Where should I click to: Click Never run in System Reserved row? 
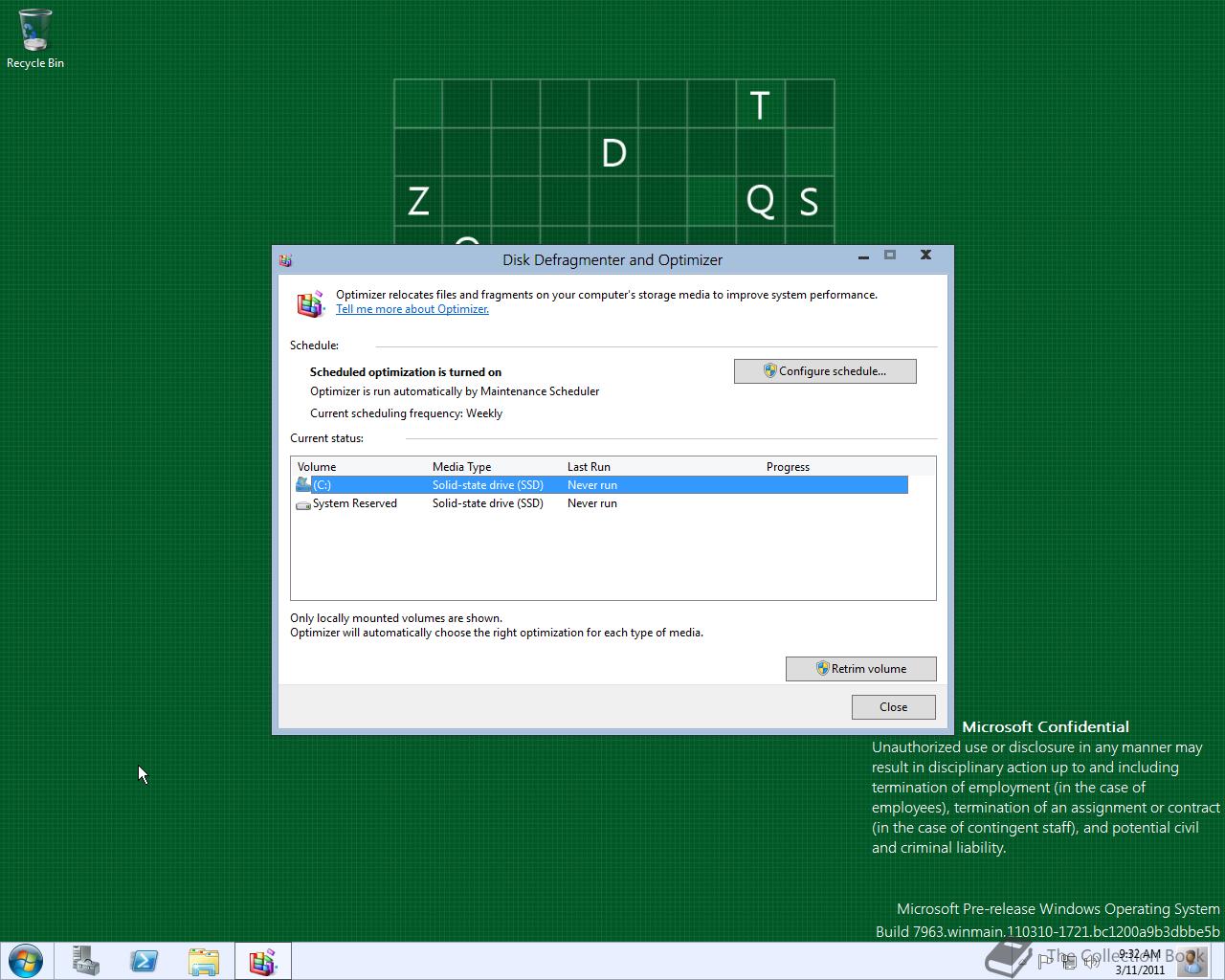(x=592, y=503)
